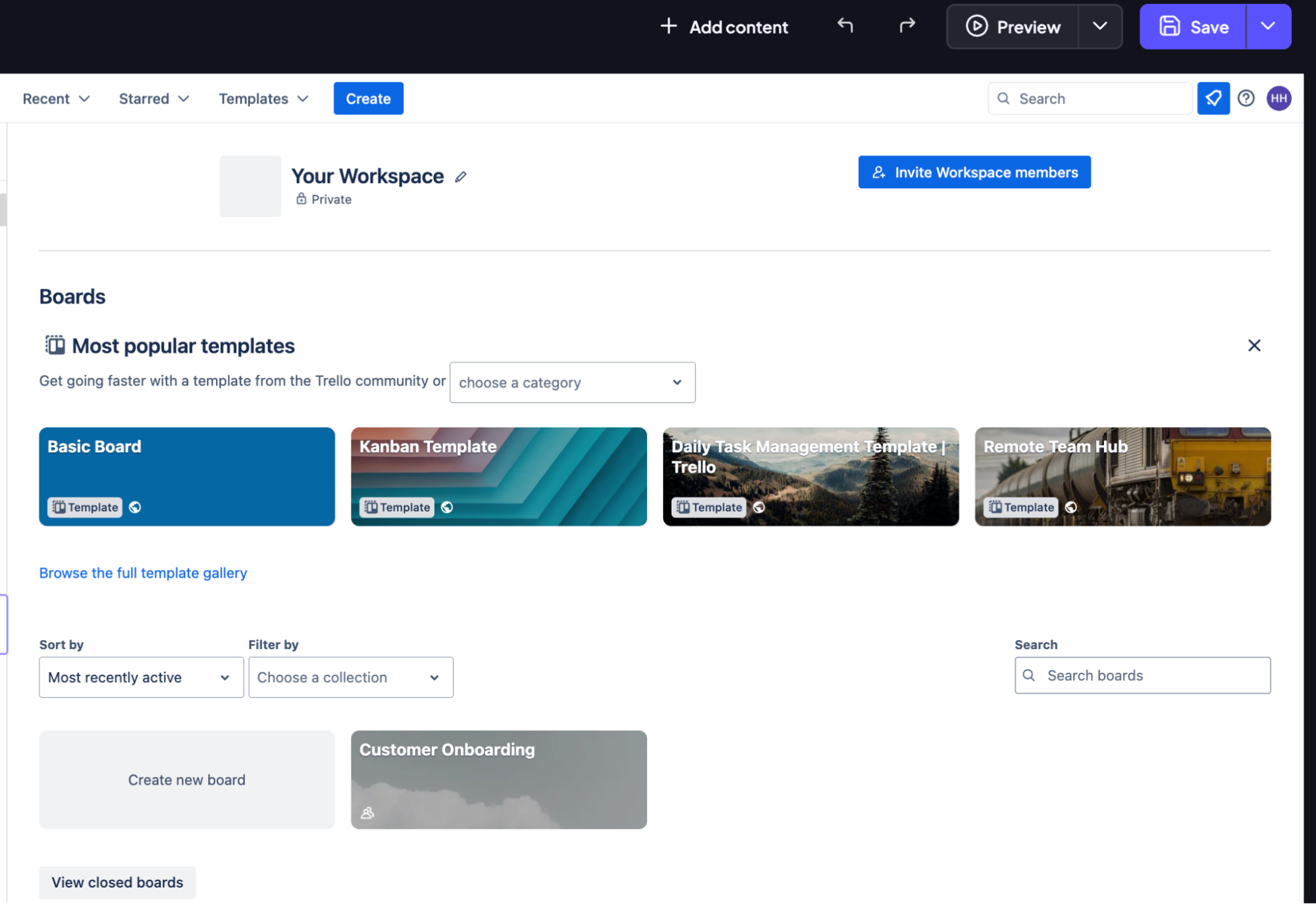Click the HH profile avatar

pyautogui.click(x=1278, y=99)
